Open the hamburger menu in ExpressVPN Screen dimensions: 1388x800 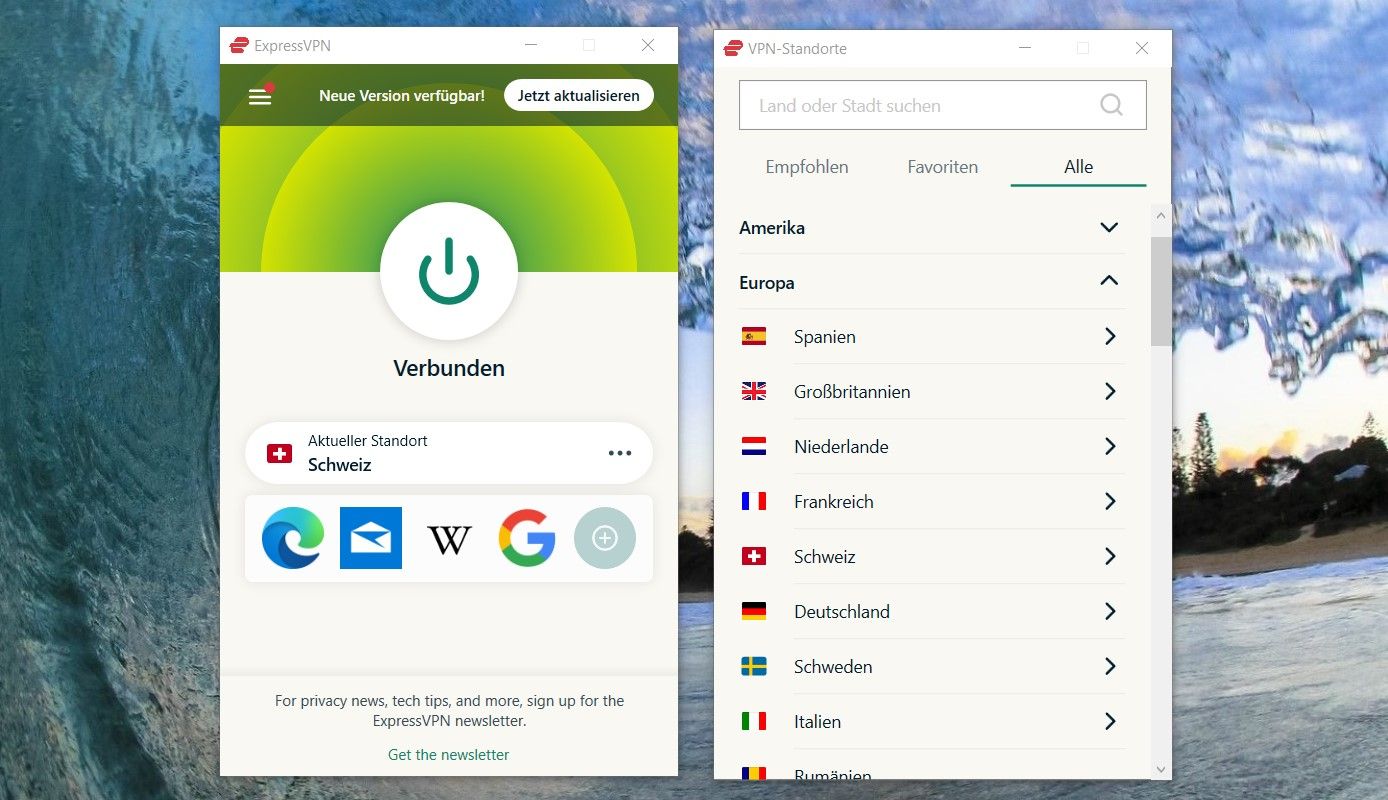260,96
